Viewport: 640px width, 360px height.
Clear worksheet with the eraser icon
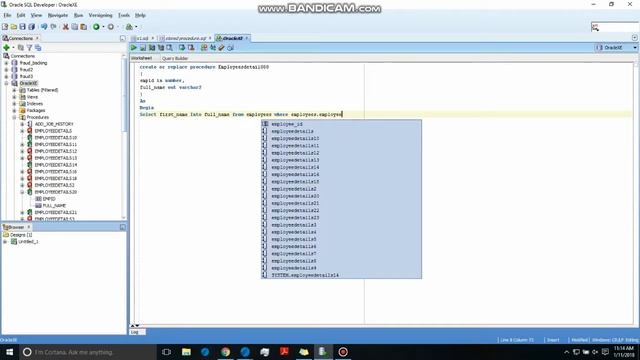click(221, 48)
